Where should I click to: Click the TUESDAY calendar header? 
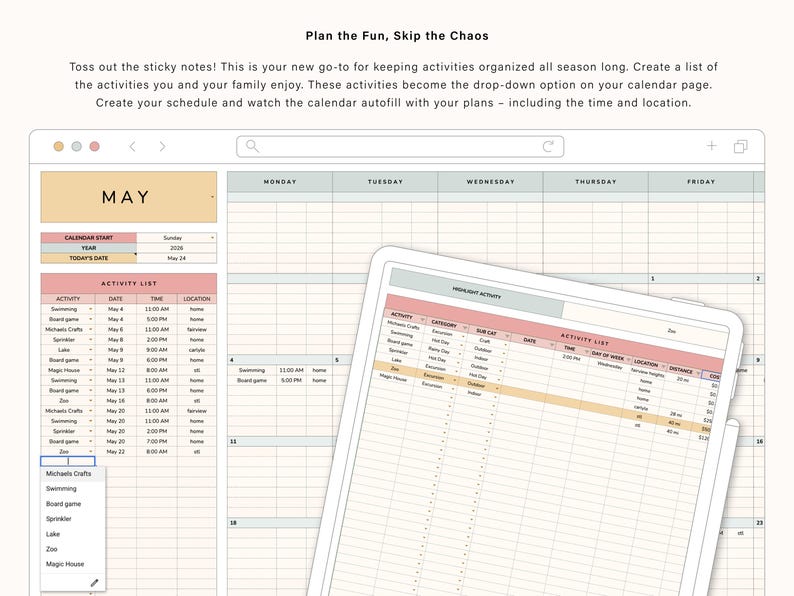[x=385, y=182]
